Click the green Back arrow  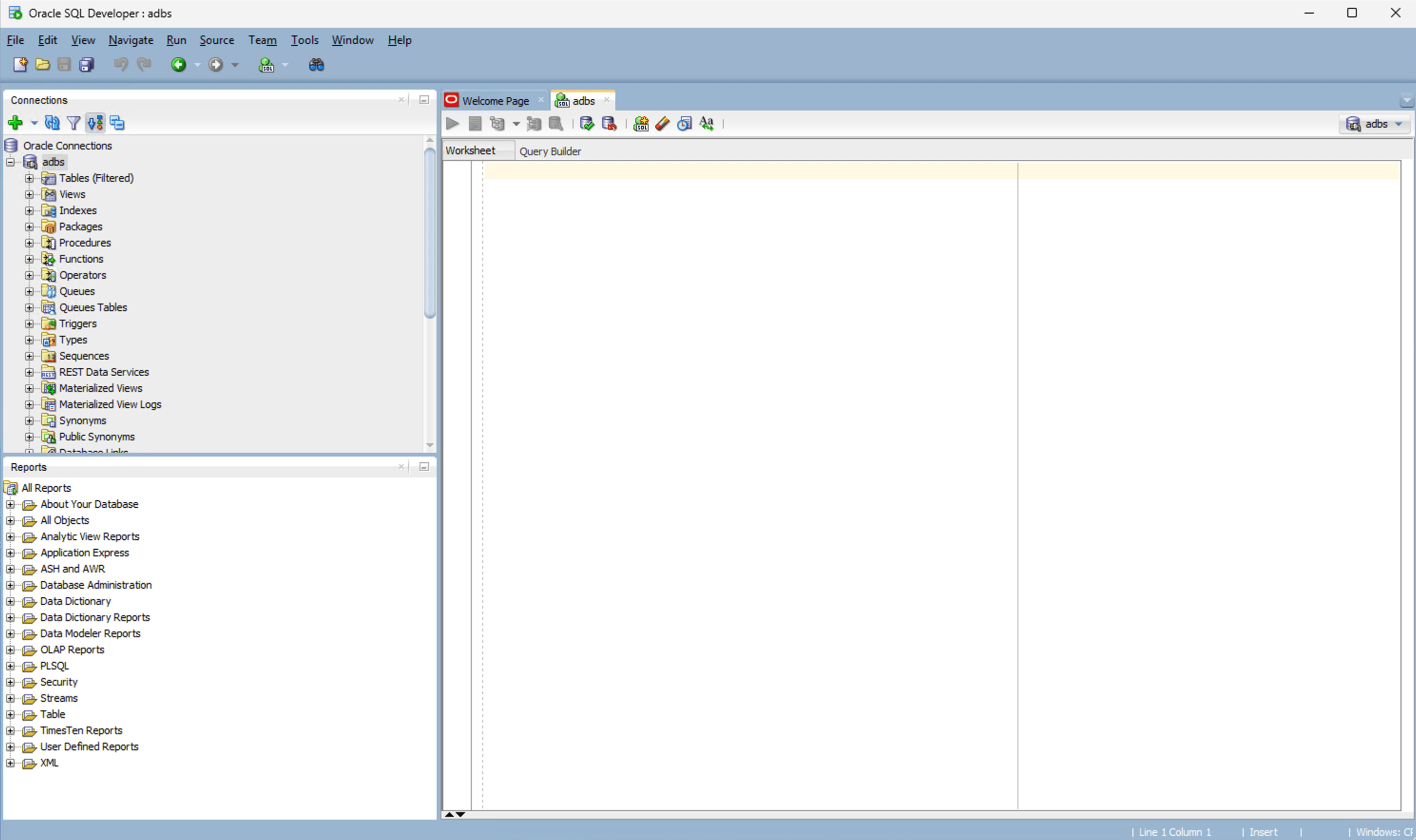178,65
